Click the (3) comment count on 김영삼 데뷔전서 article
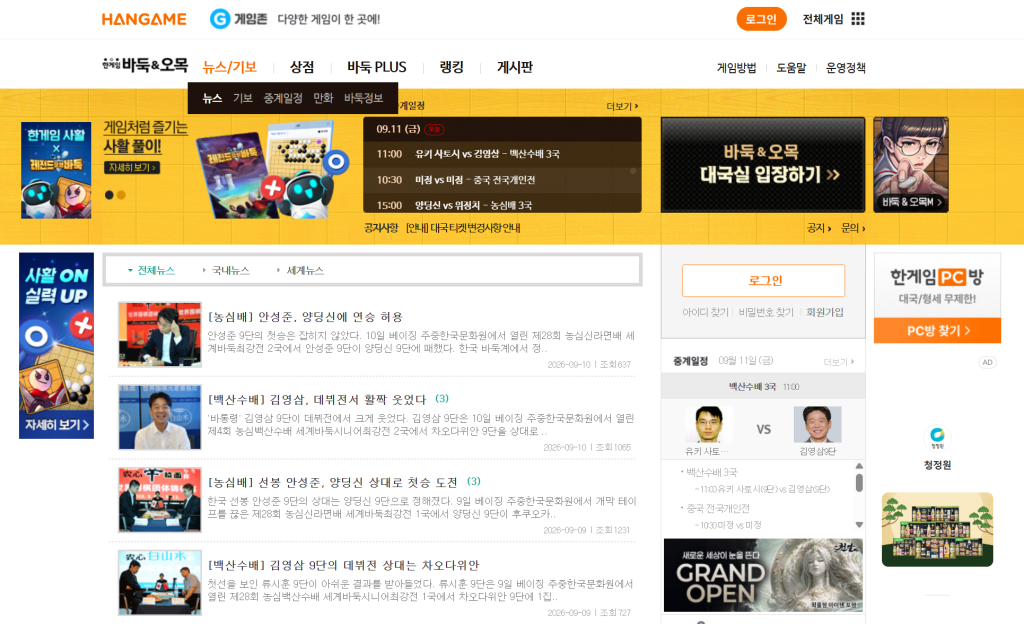The height and width of the screenshot is (624, 1024). click(442, 399)
